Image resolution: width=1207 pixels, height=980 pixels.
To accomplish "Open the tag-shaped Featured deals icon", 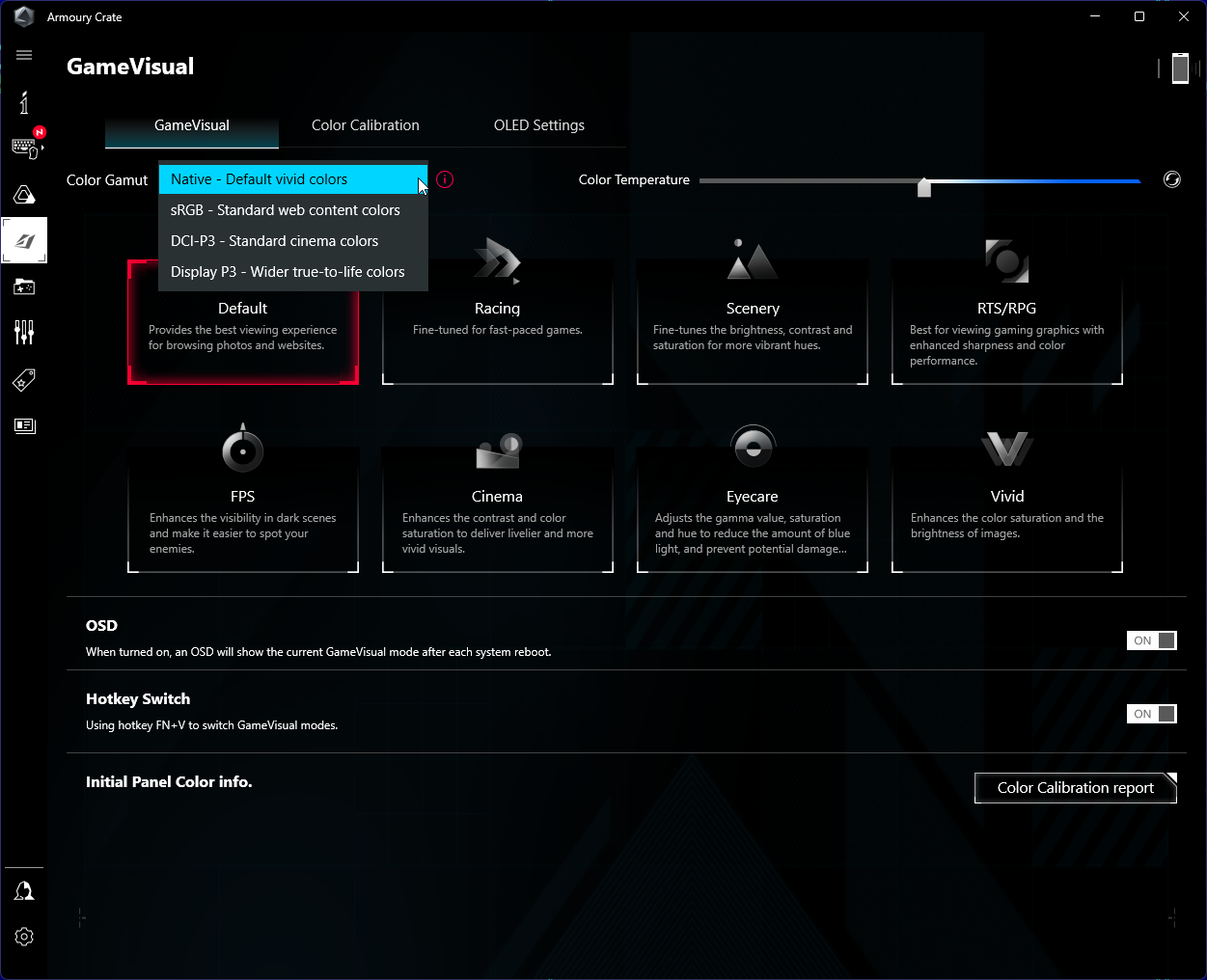I will [24, 380].
